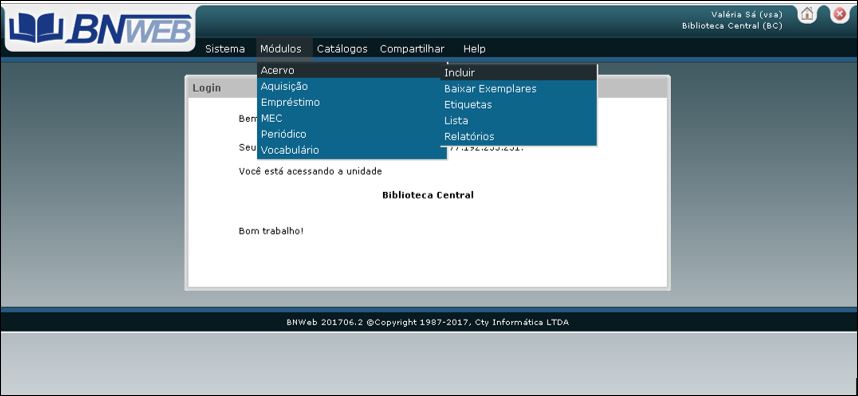Click the Login panel header
Screen dimensions: 858x396
tap(427, 88)
